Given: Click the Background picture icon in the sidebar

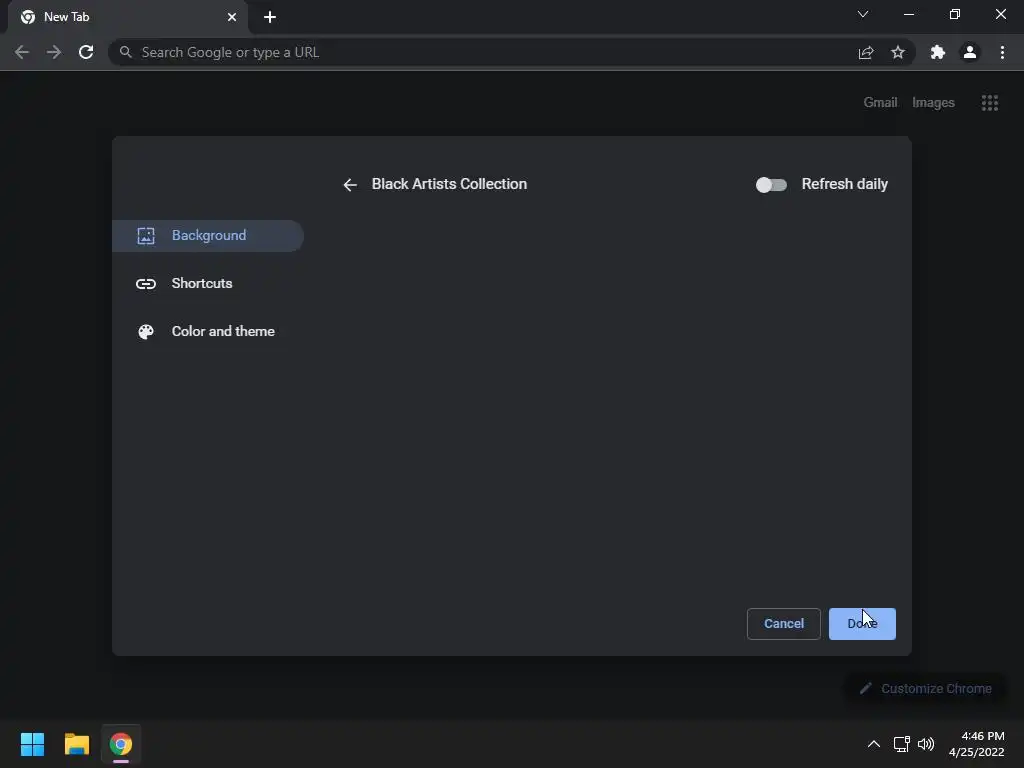Looking at the screenshot, I should (146, 236).
